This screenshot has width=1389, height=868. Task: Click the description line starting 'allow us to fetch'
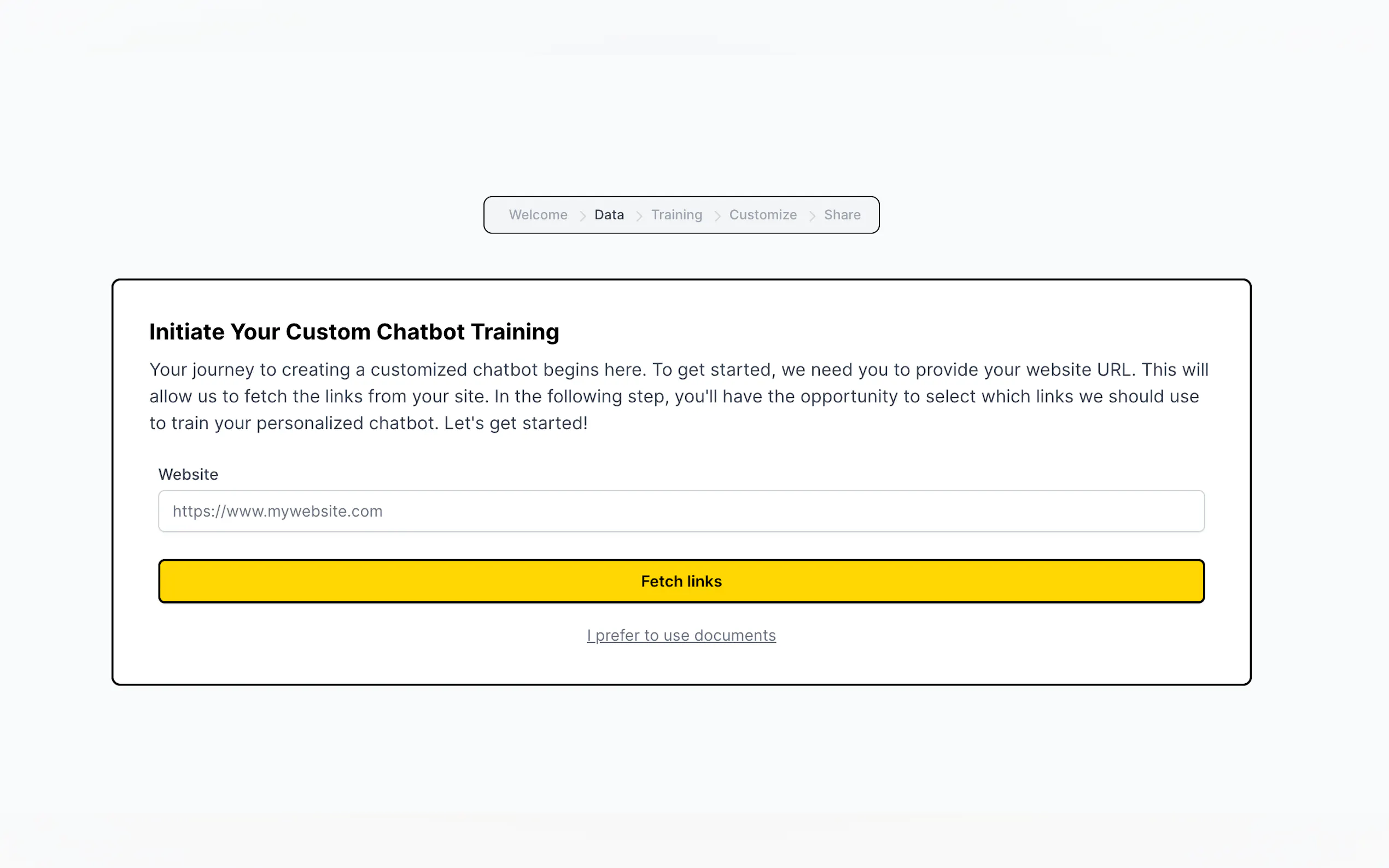tap(674, 397)
